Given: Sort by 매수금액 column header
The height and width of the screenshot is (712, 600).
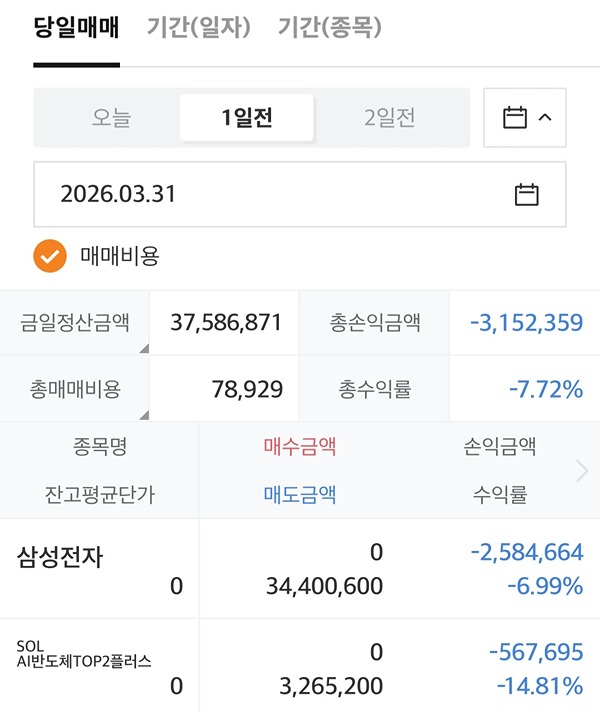Looking at the screenshot, I should tap(300, 447).
